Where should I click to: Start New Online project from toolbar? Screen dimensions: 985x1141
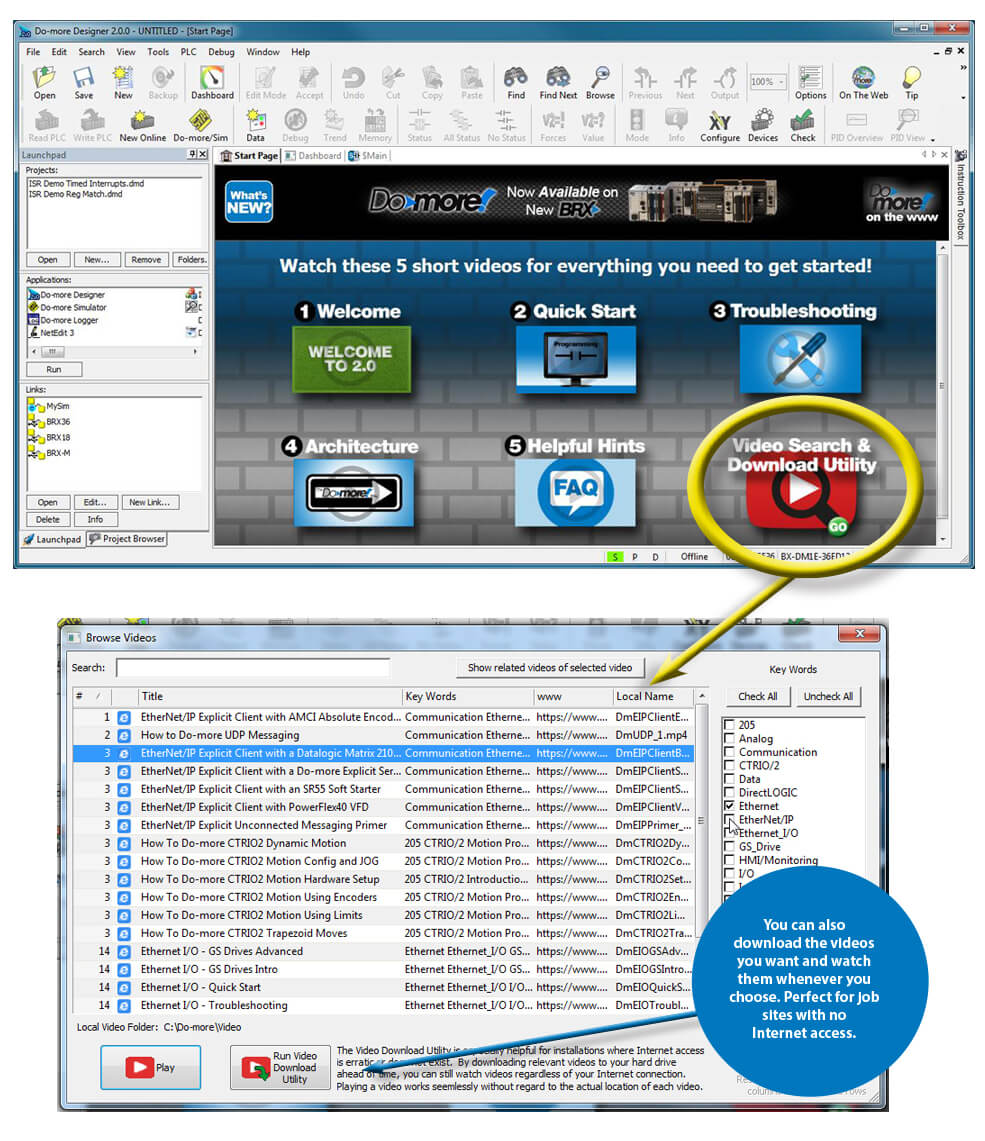tap(143, 125)
